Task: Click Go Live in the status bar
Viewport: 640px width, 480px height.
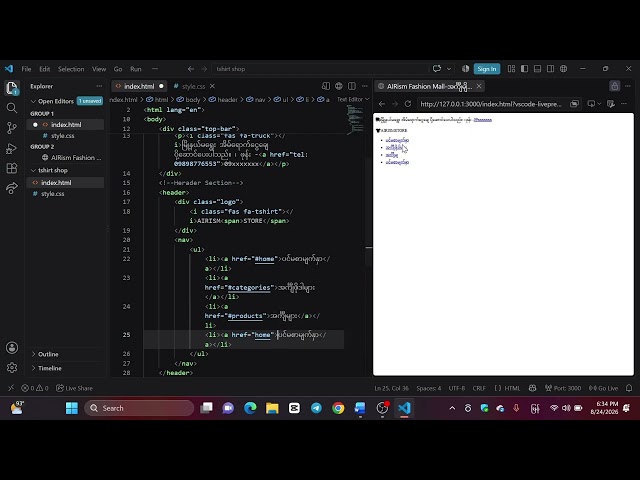Action: [x=603, y=388]
